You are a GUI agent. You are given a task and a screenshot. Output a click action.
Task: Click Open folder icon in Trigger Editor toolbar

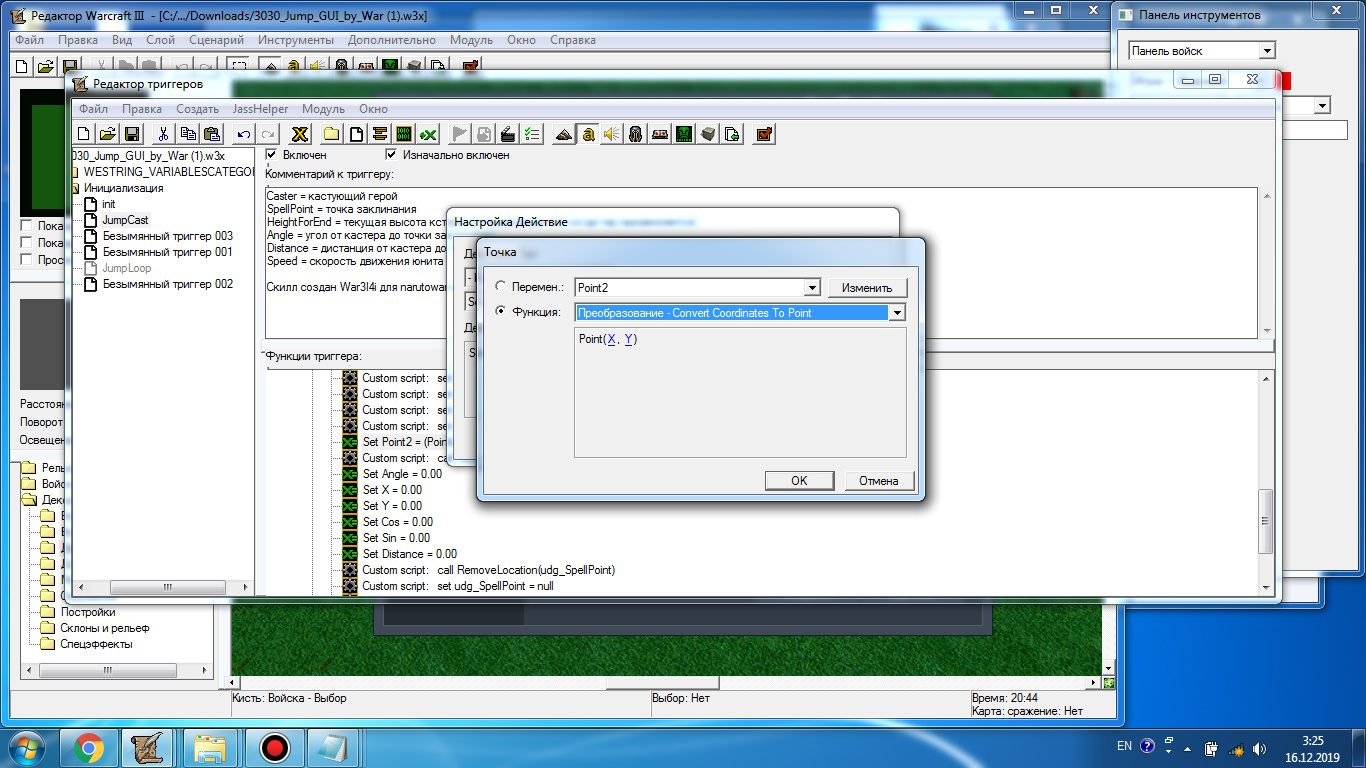point(107,134)
